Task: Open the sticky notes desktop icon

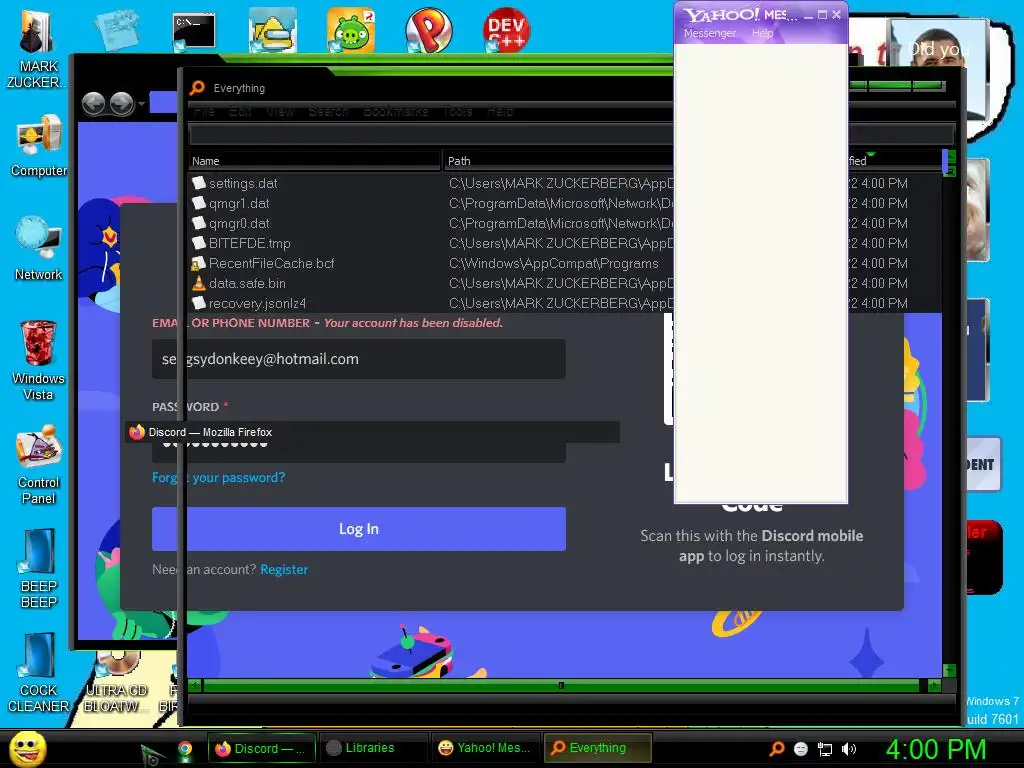Action: coord(116,30)
